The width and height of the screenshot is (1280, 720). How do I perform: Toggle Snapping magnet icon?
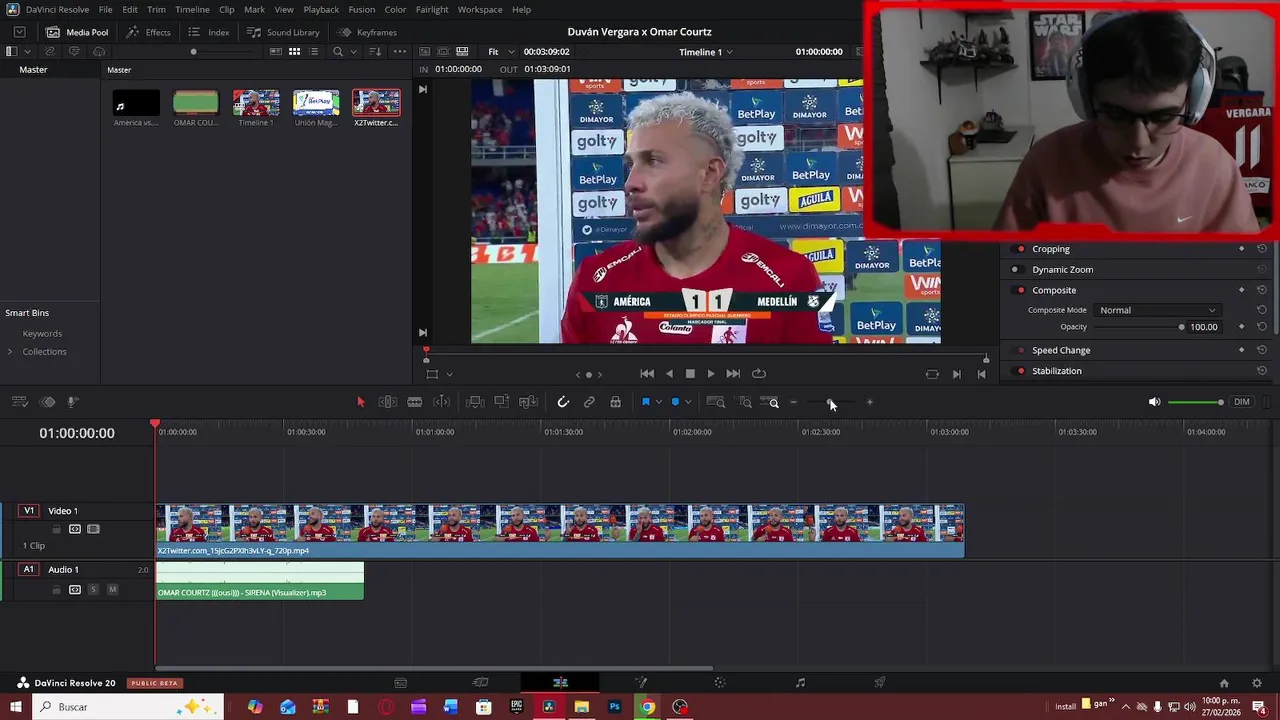(x=563, y=402)
